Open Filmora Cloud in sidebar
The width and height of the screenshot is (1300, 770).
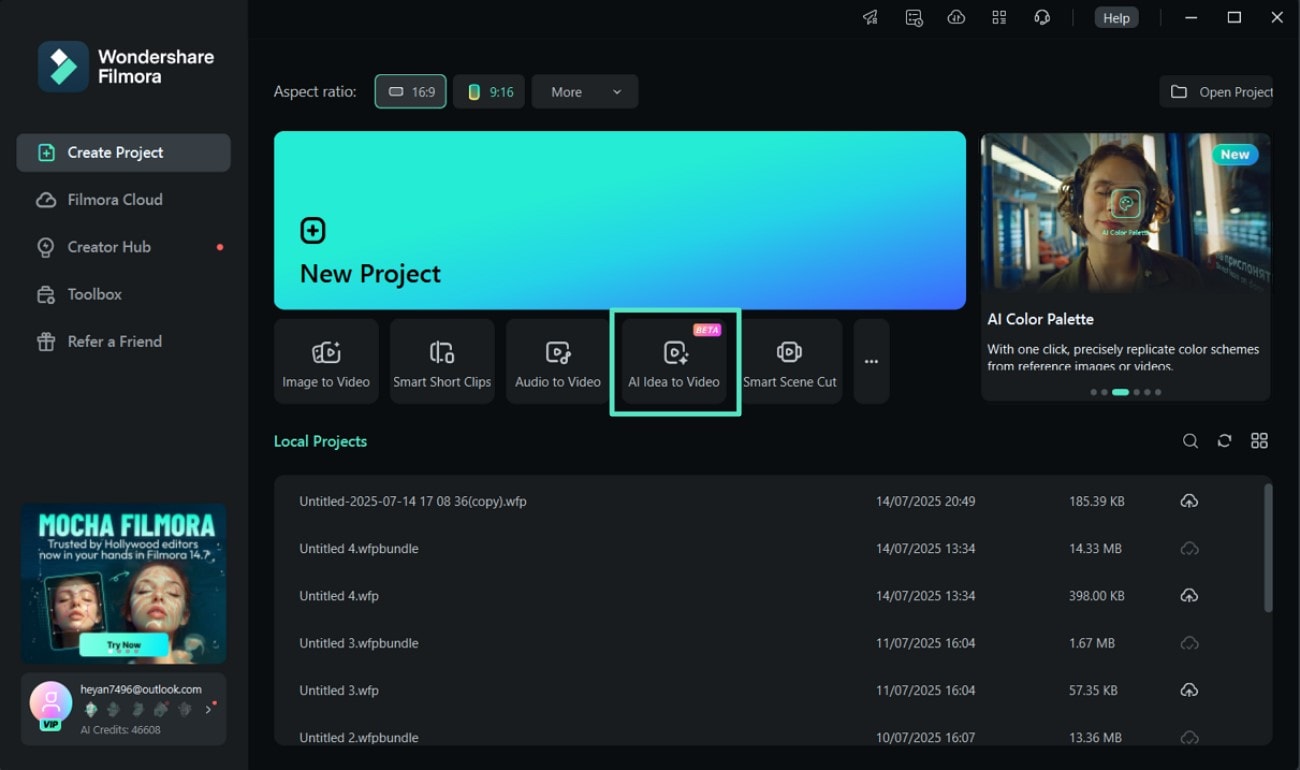click(x=123, y=199)
